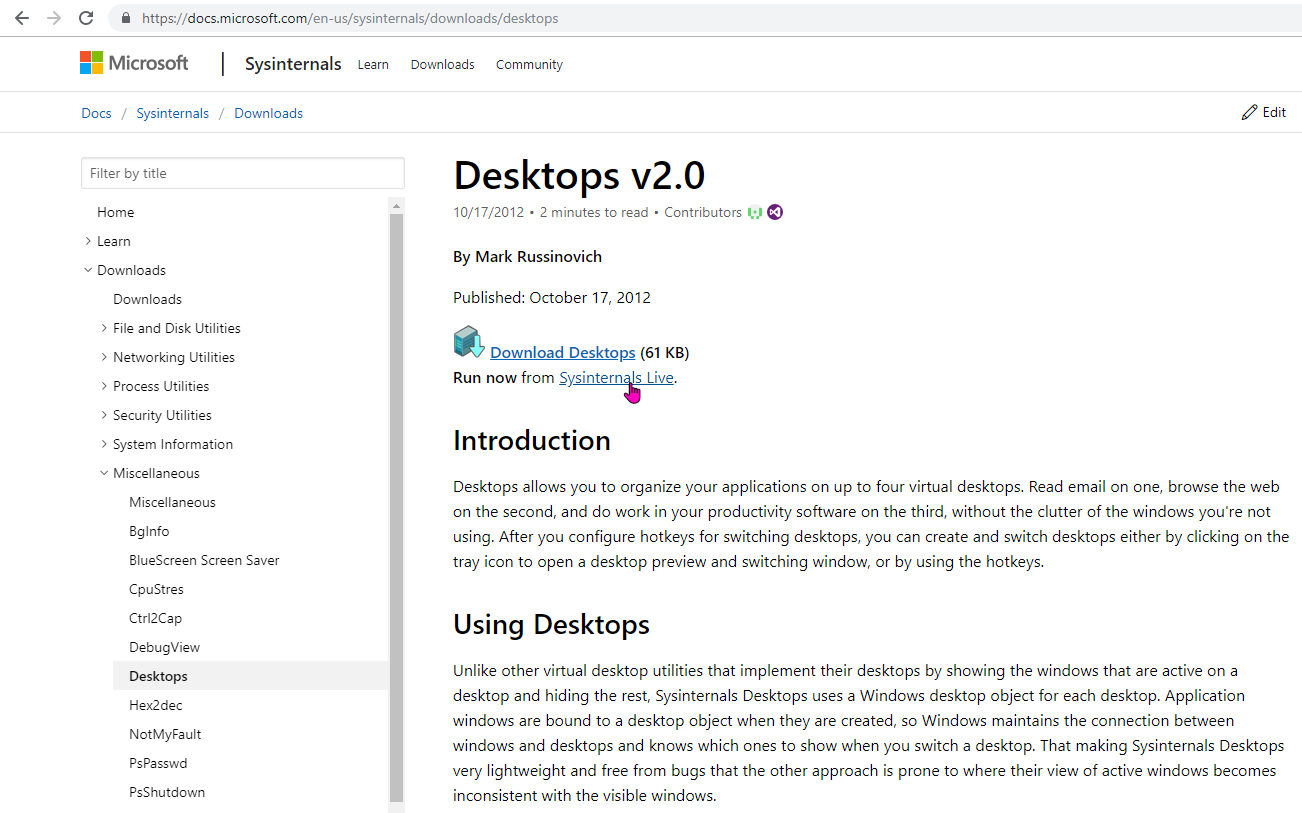Go to the Docs breadcrumb
The image size is (1302, 813).
[96, 113]
